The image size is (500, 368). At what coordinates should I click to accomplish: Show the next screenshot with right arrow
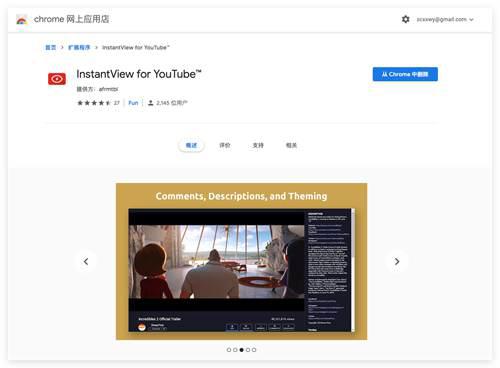pyautogui.click(x=397, y=261)
